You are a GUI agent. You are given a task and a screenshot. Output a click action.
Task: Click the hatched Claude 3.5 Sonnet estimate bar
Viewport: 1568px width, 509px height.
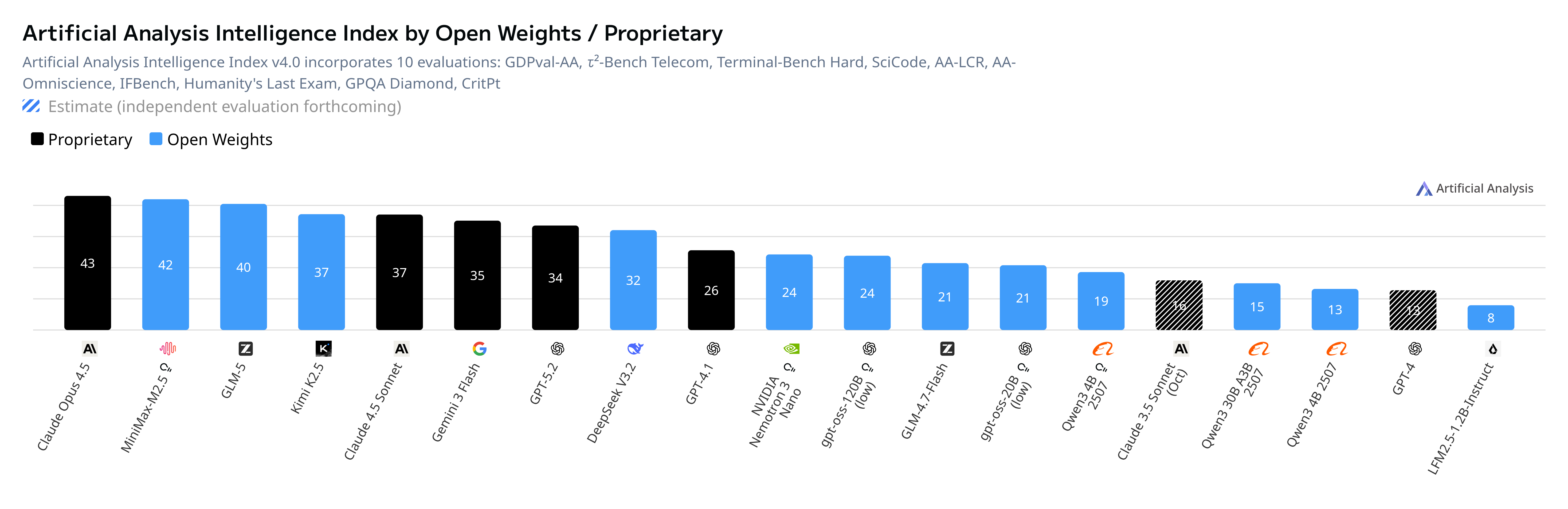[1178, 305]
